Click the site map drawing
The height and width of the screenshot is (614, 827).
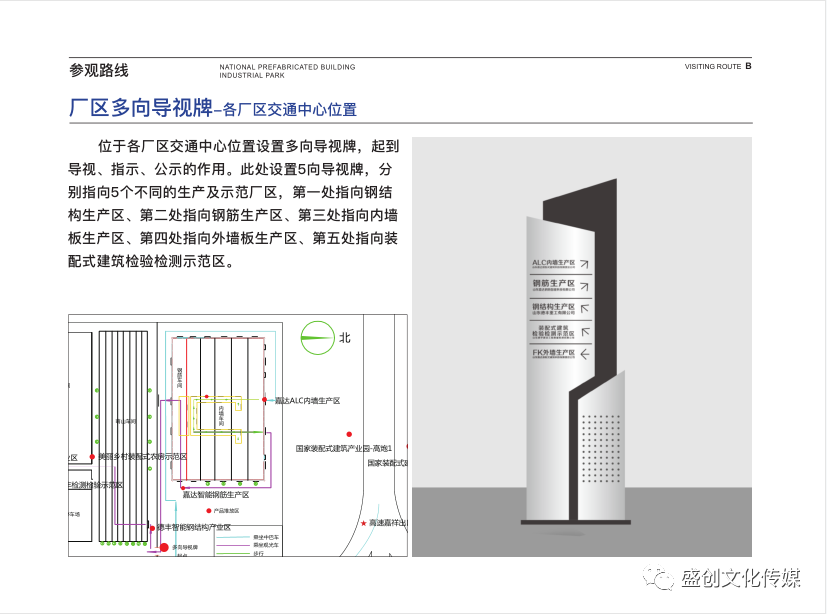point(238,435)
